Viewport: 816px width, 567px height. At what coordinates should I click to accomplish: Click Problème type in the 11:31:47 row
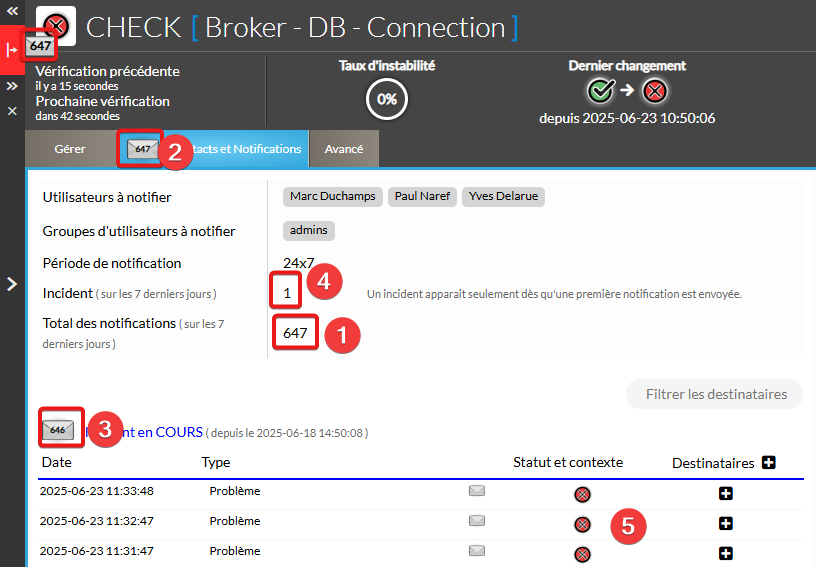click(x=235, y=551)
